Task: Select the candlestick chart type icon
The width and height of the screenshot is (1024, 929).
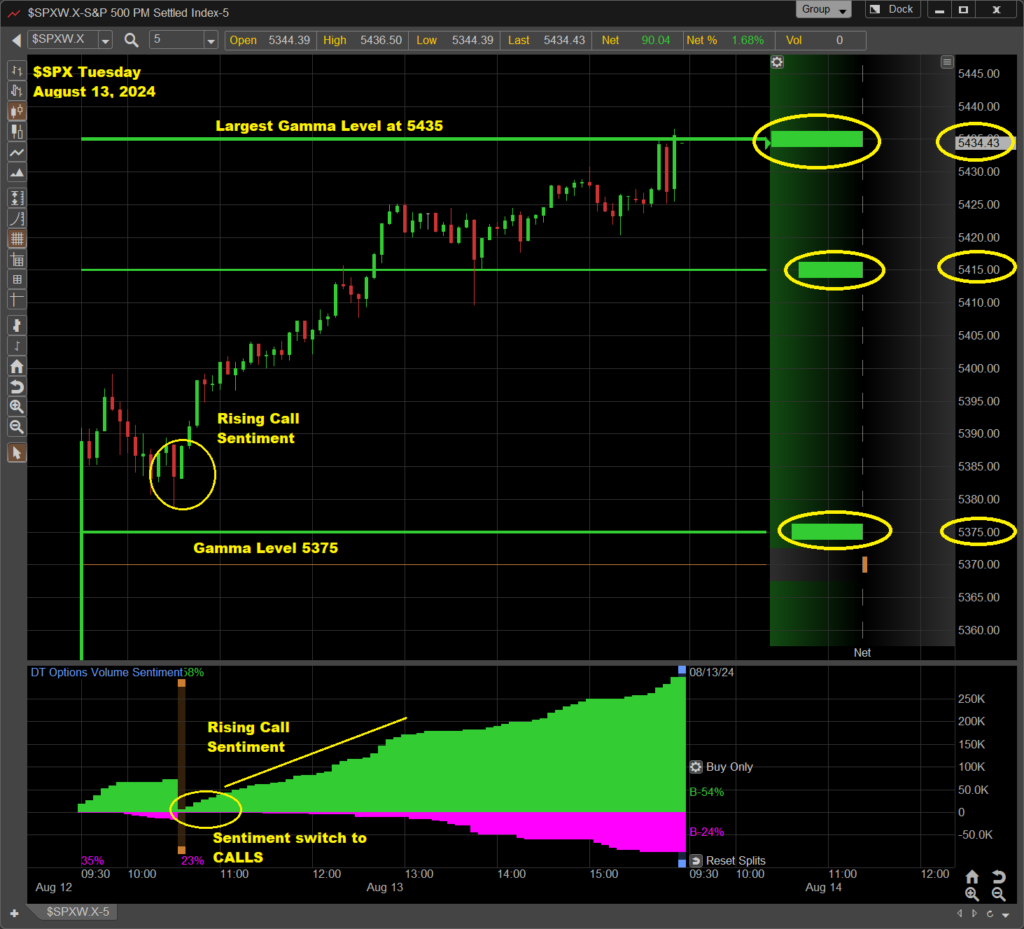Action: pyautogui.click(x=17, y=111)
